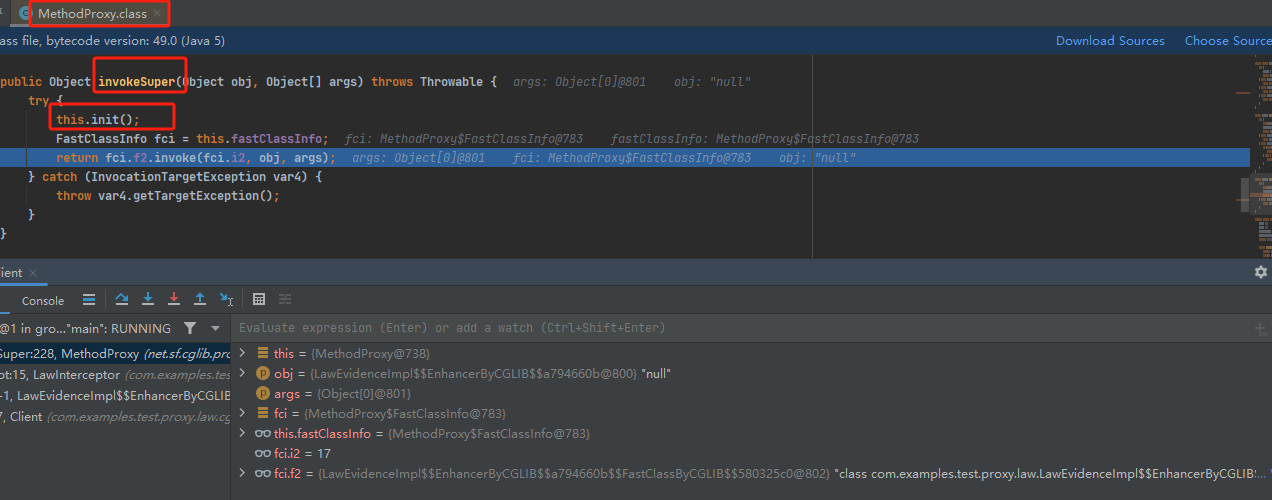Select the LawEvidenceImpl$$EnhancerByCGLIB stack frame
The height and width of the screenshot is (500, 1272).
coord(115,395)
